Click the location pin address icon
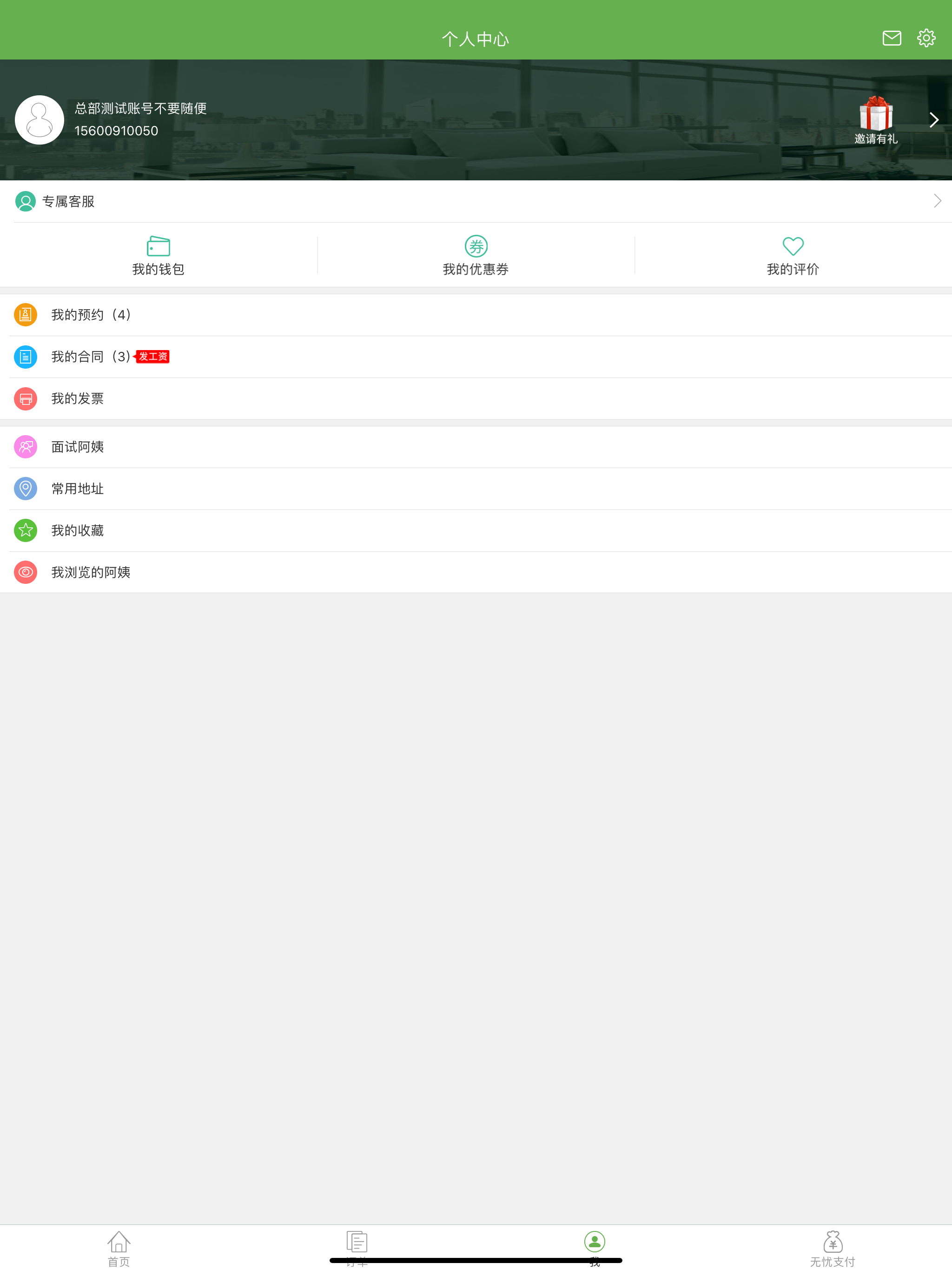Viewport: 952px width, 1270px height. click(x=25, y=489)
